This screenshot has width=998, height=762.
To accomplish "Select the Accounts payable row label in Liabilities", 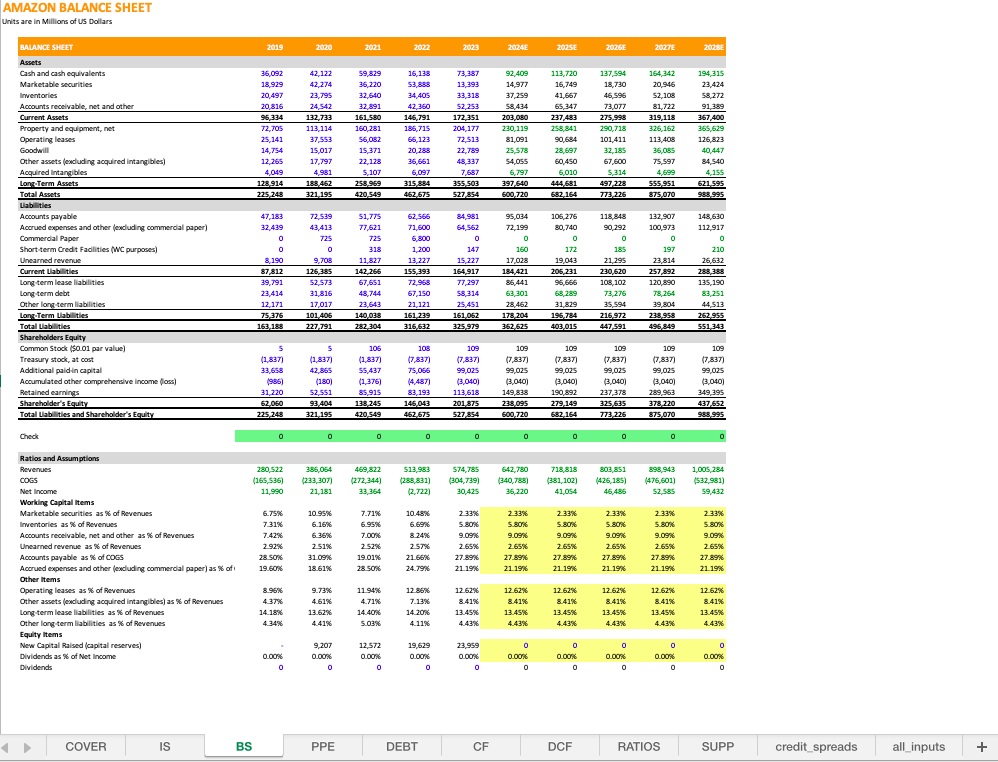I will pos(48,216).
